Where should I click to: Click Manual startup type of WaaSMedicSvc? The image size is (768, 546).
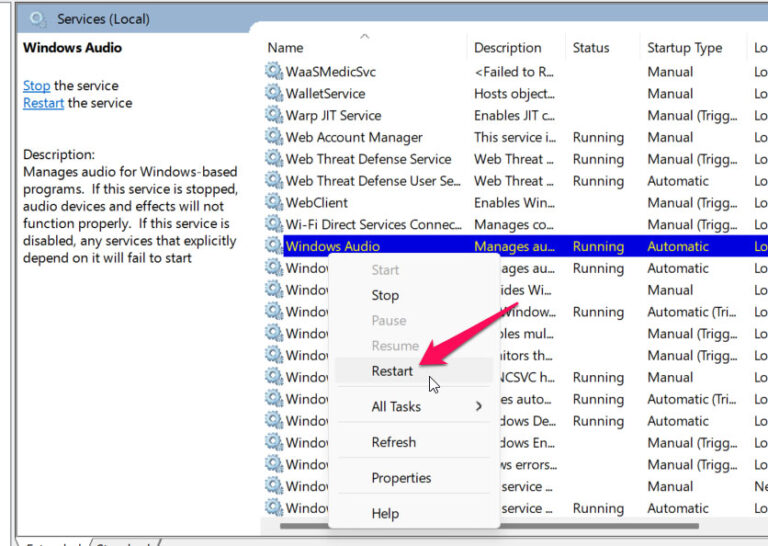[670, 72]
